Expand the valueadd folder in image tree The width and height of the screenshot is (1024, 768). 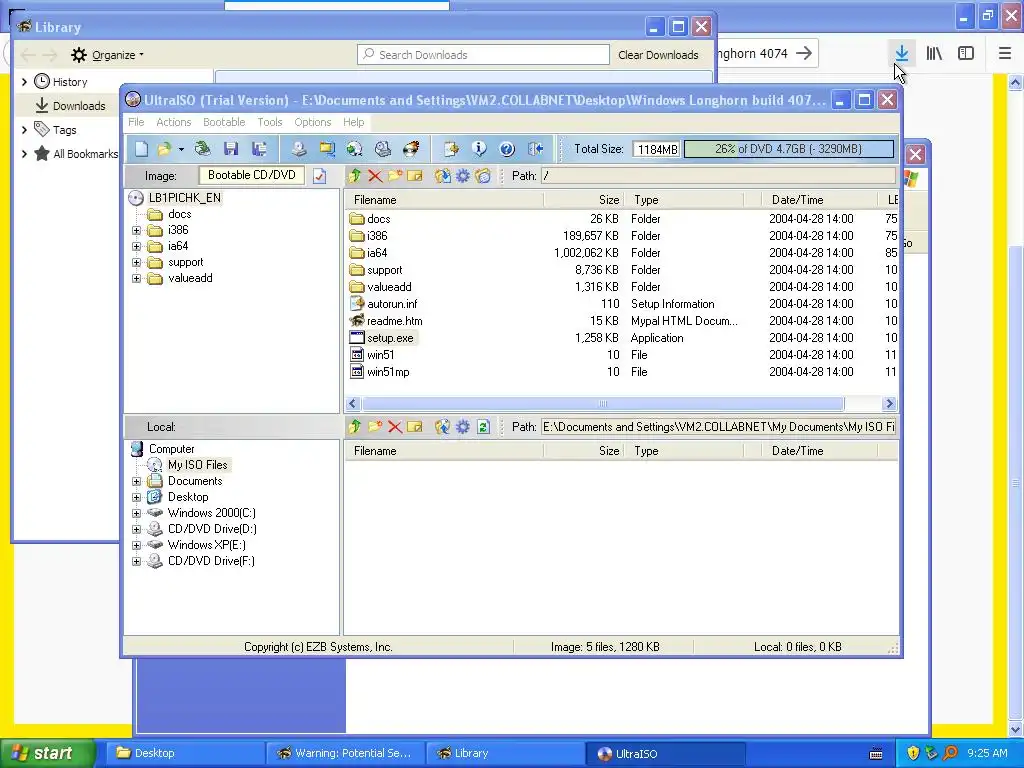(x=136, y=278)
